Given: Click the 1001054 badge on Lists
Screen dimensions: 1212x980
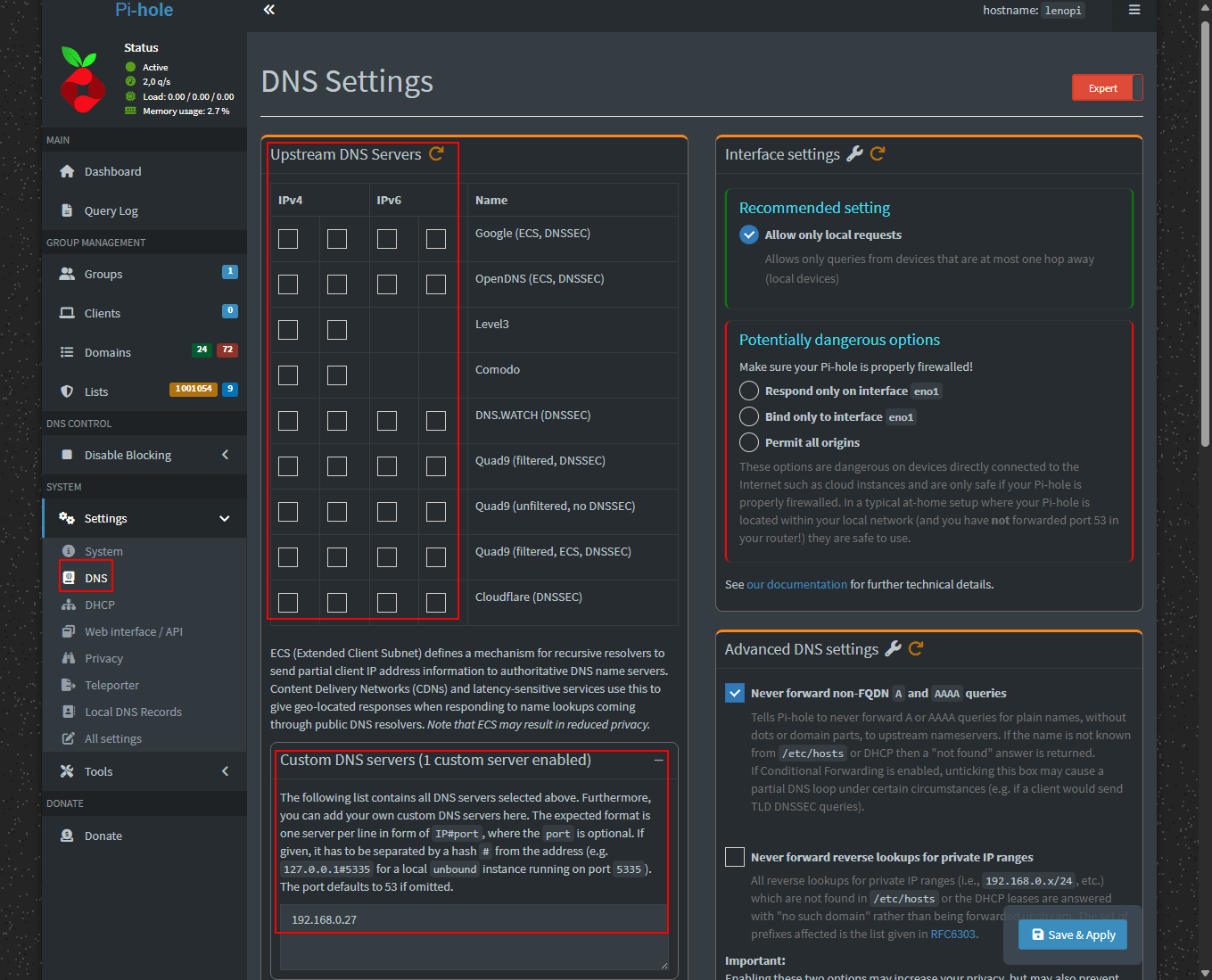Looking at the screenshot, I should 194,389.
